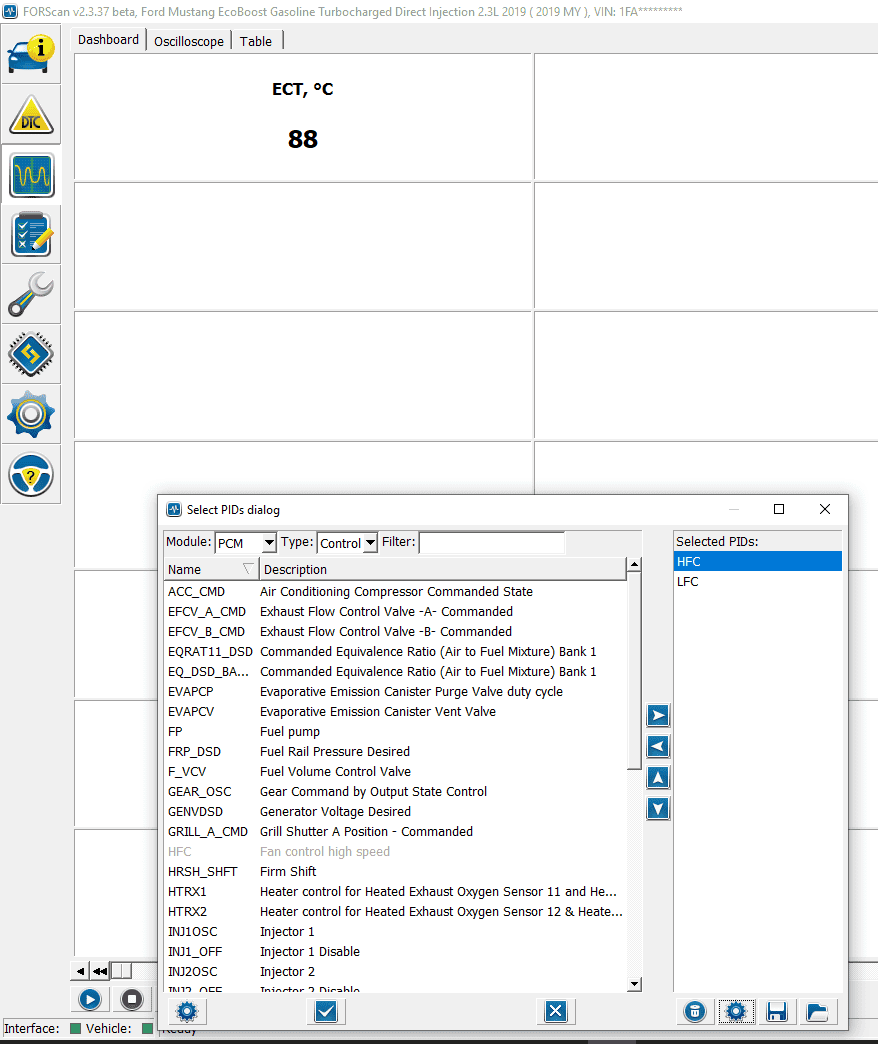Screen dimensions: 878x1044
Task: Load a PID profile with folder icon
Action: pos(817,1012)
